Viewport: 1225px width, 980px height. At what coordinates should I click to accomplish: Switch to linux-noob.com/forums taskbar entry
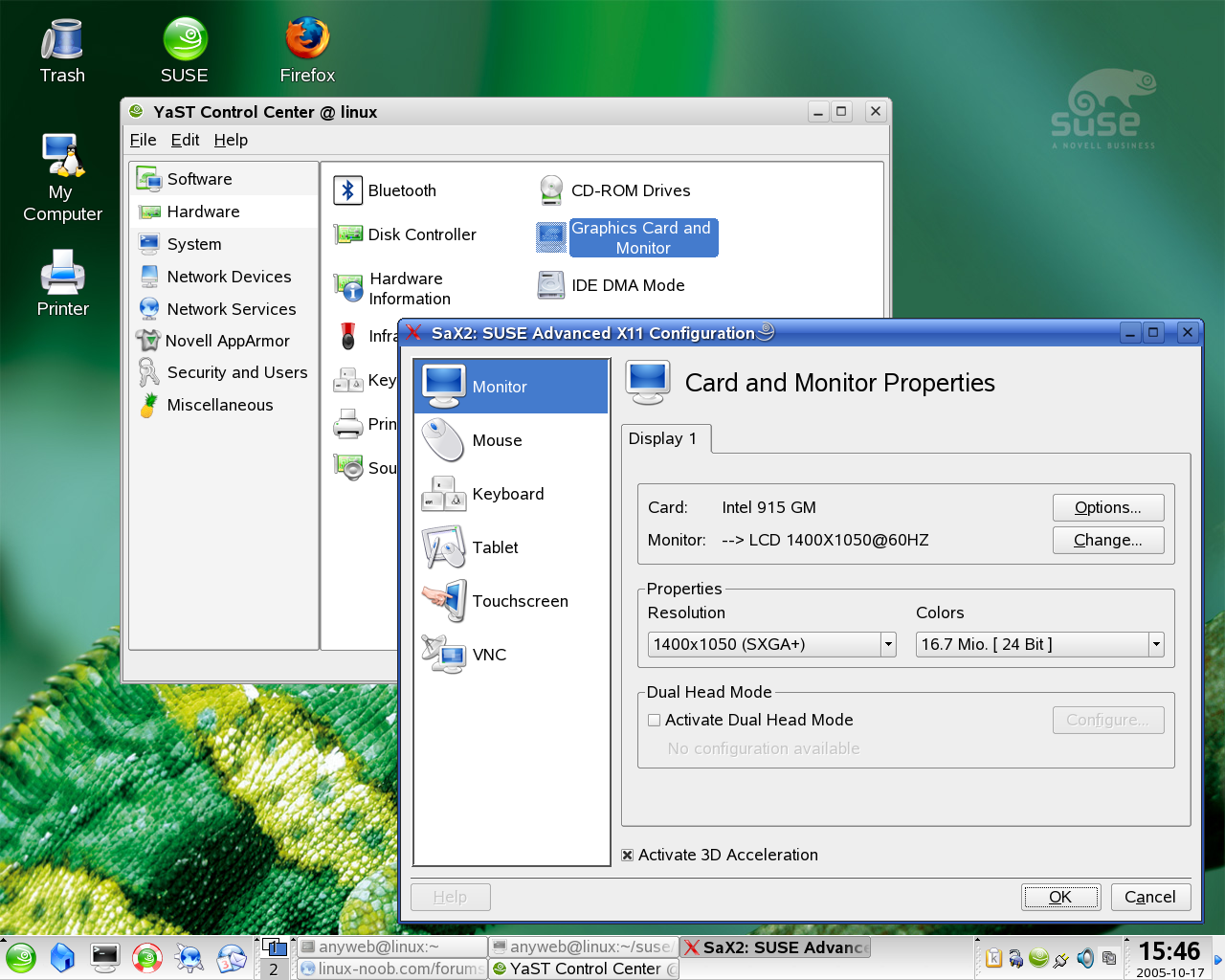pos(391,969)
